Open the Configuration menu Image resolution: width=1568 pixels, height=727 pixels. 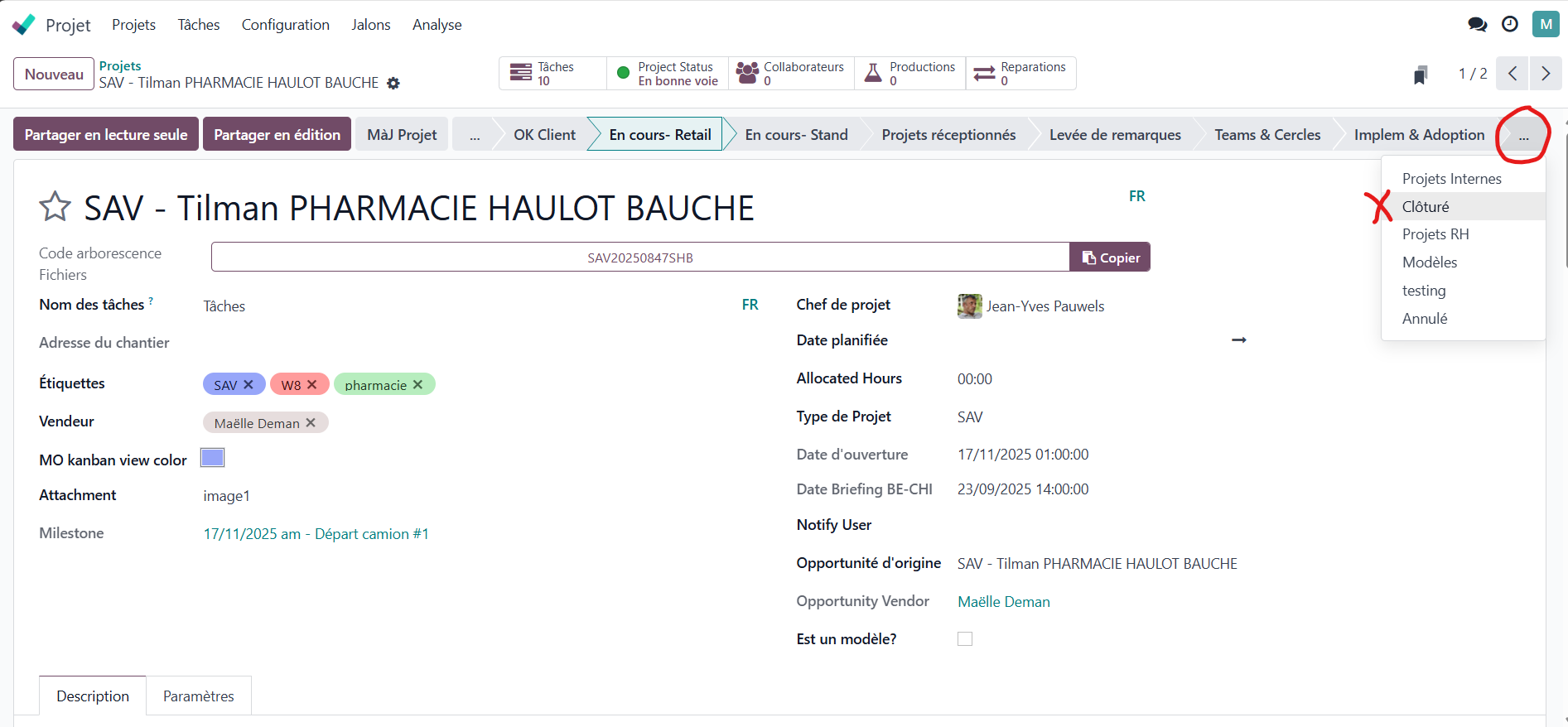pyautogui.click(x=285, y=25)
